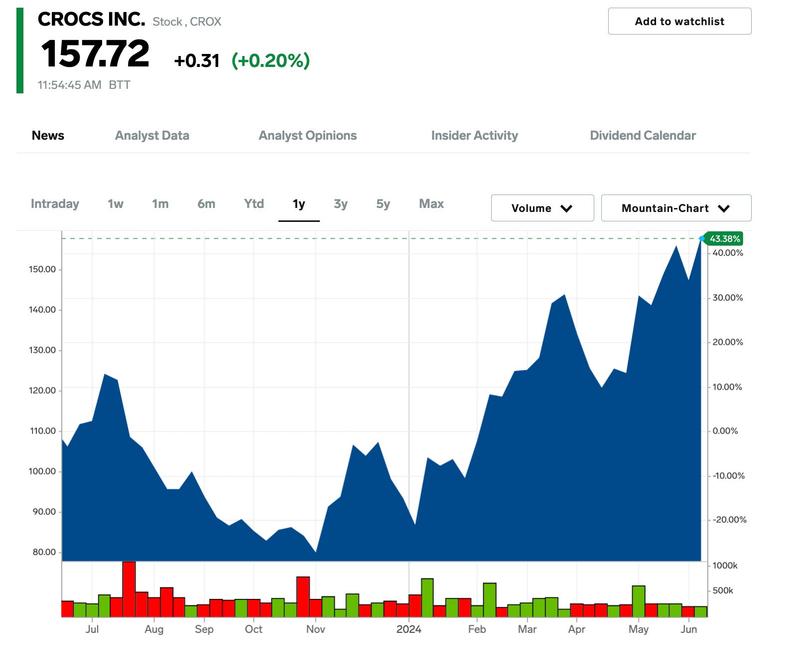Screen dimensions: 800x647
Task: Select the Intraday chart range
Action: click(55, 204)
